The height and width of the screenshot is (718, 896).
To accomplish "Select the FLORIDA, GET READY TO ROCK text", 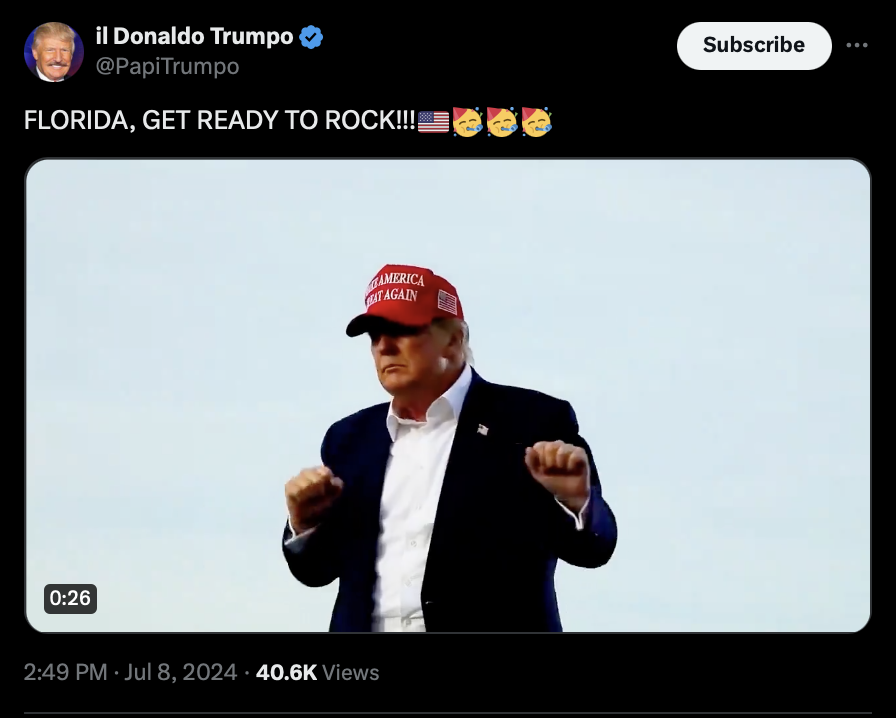I will click(x=219, y=121).
